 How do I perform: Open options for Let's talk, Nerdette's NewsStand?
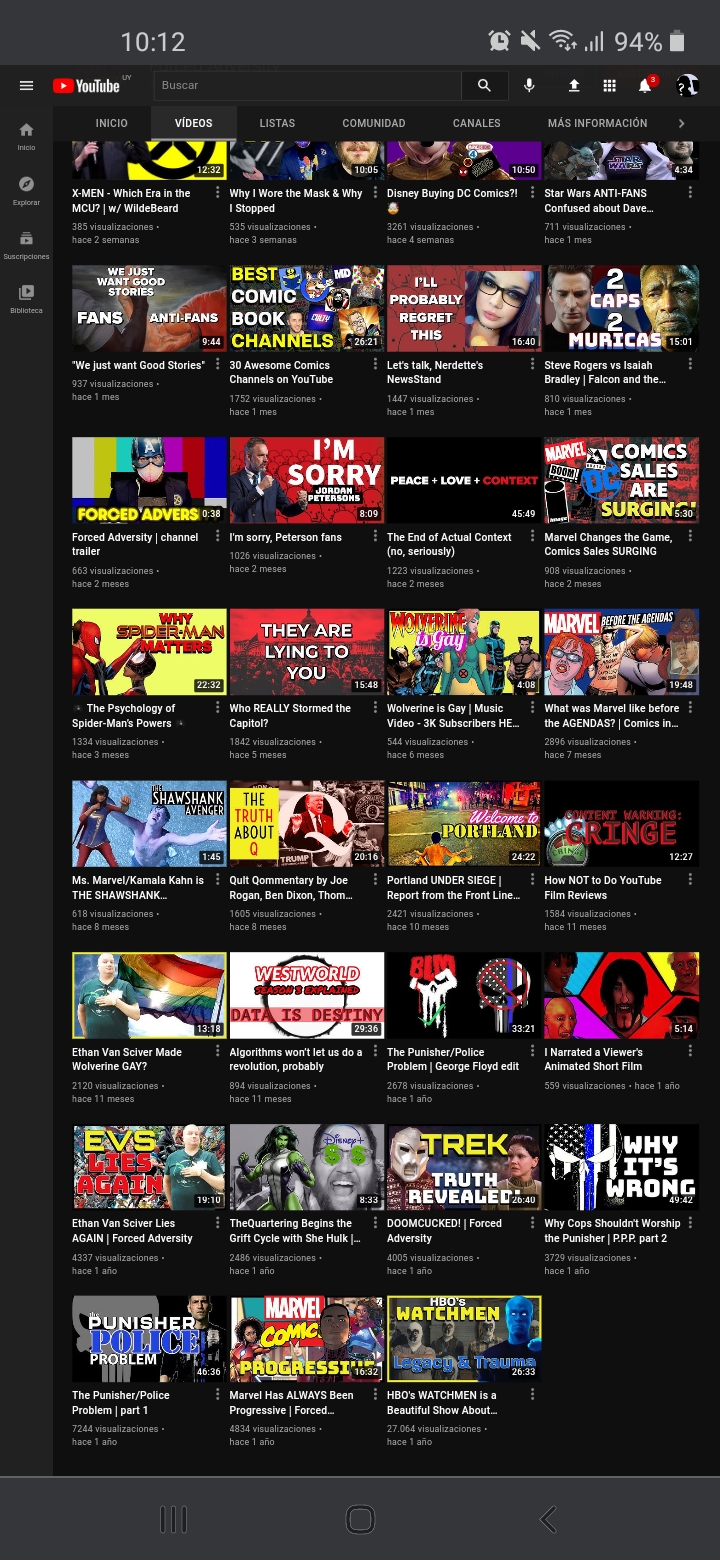(532, 365)
